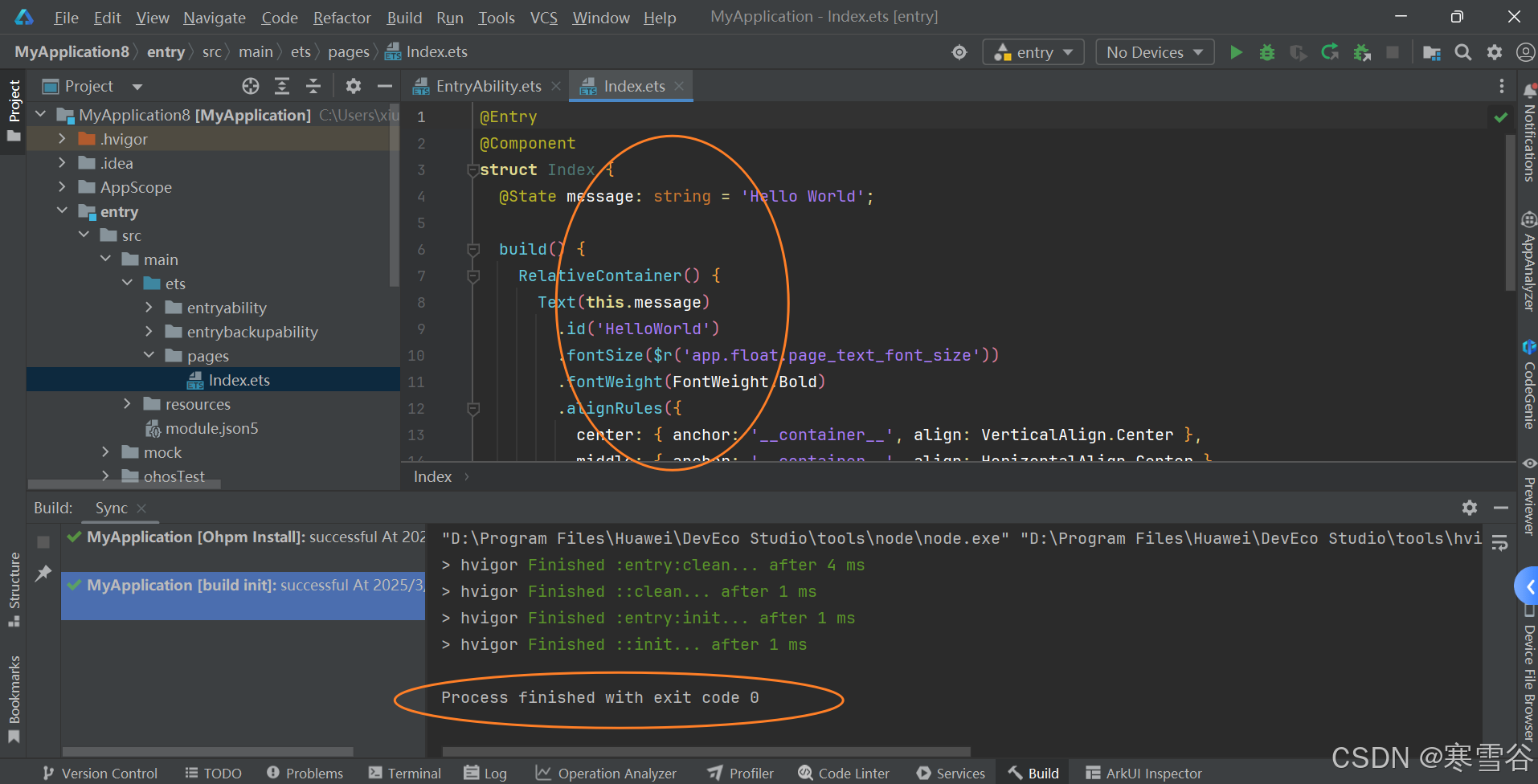Screen dimensions: 1538x784
Task: Expand the AppScope folder
Action: click(62, 187)
